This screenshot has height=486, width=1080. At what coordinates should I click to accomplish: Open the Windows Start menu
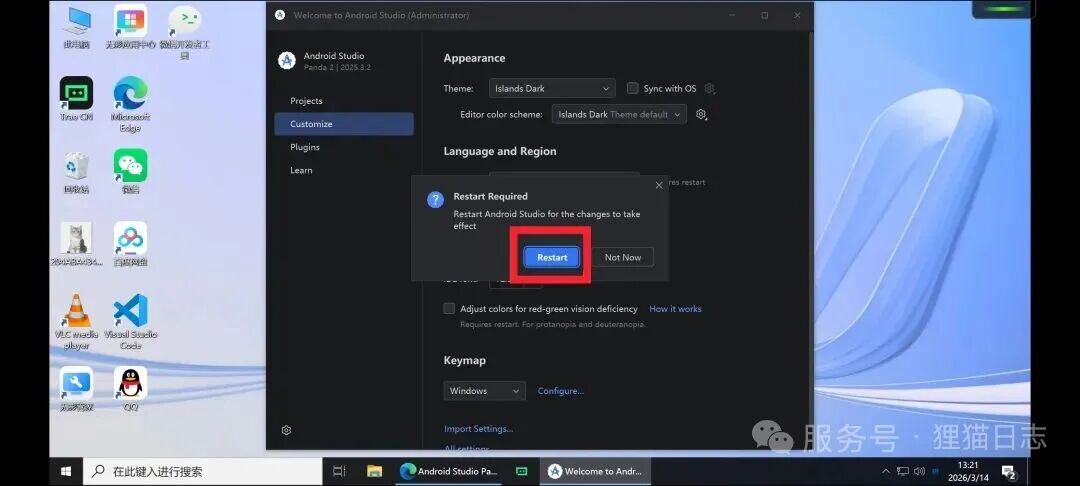[66, 472]
